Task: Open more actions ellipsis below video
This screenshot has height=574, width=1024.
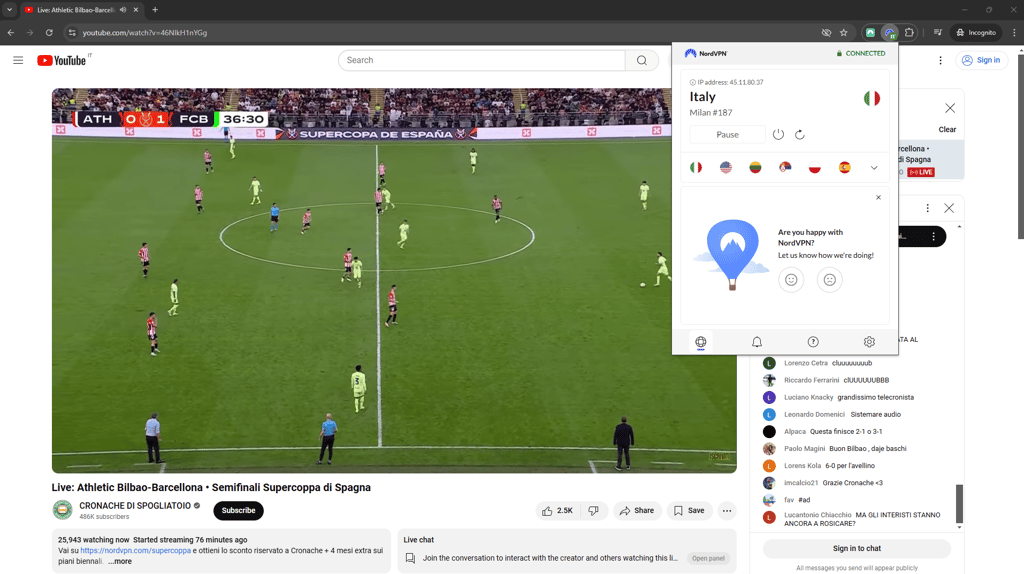Action: (x=727, y=511)
